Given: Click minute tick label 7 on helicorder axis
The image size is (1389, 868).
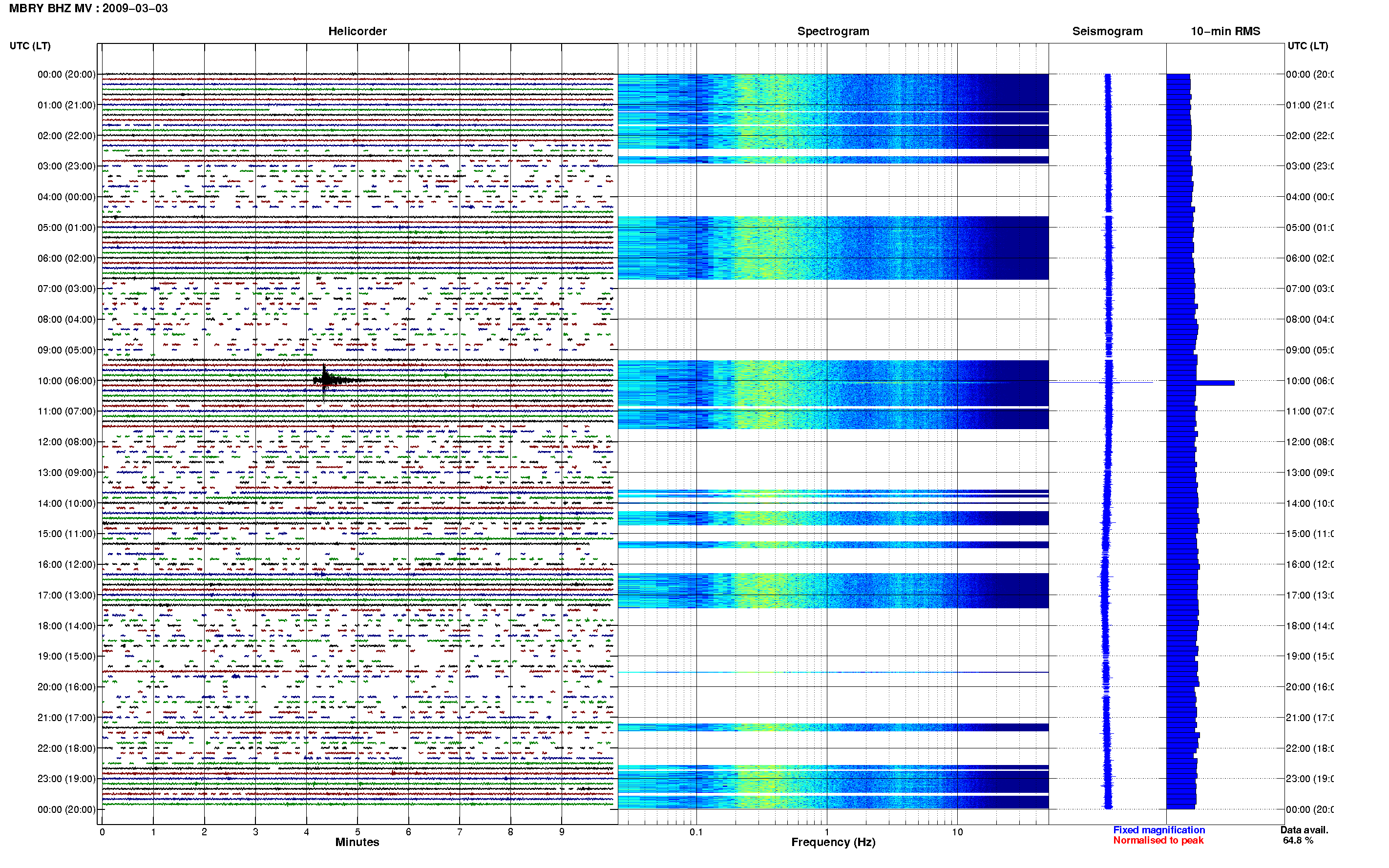Looking at the screenshot, I should [460, 832].
